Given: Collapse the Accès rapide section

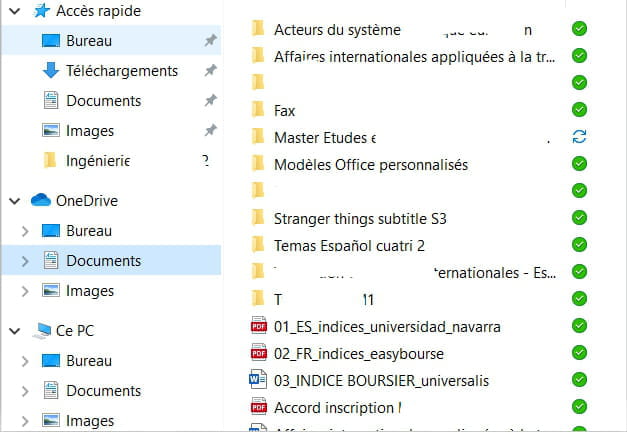Looking at the screenshot, I should coord(14,11).
